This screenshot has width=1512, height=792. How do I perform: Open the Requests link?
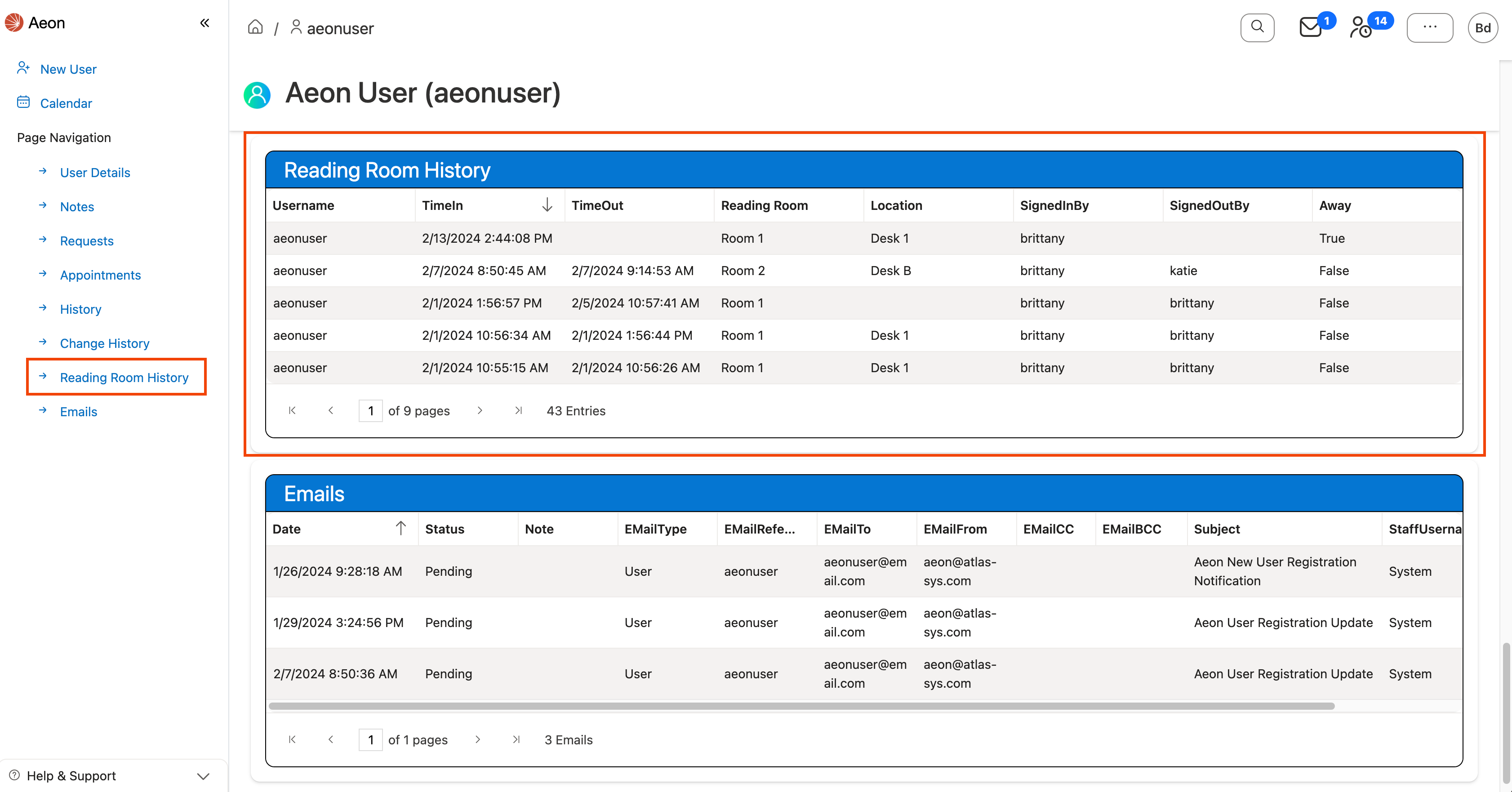point(86,240)
